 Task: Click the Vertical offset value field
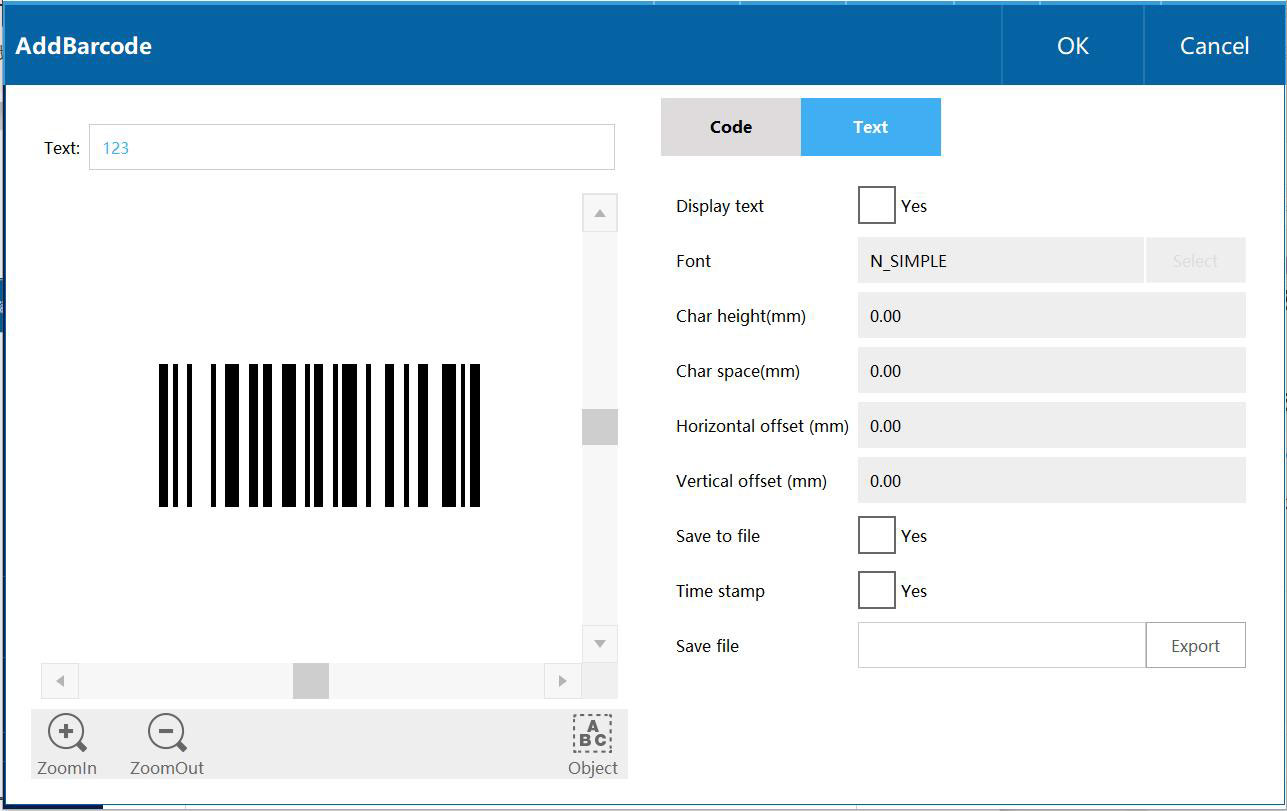tap(1052, 480)
